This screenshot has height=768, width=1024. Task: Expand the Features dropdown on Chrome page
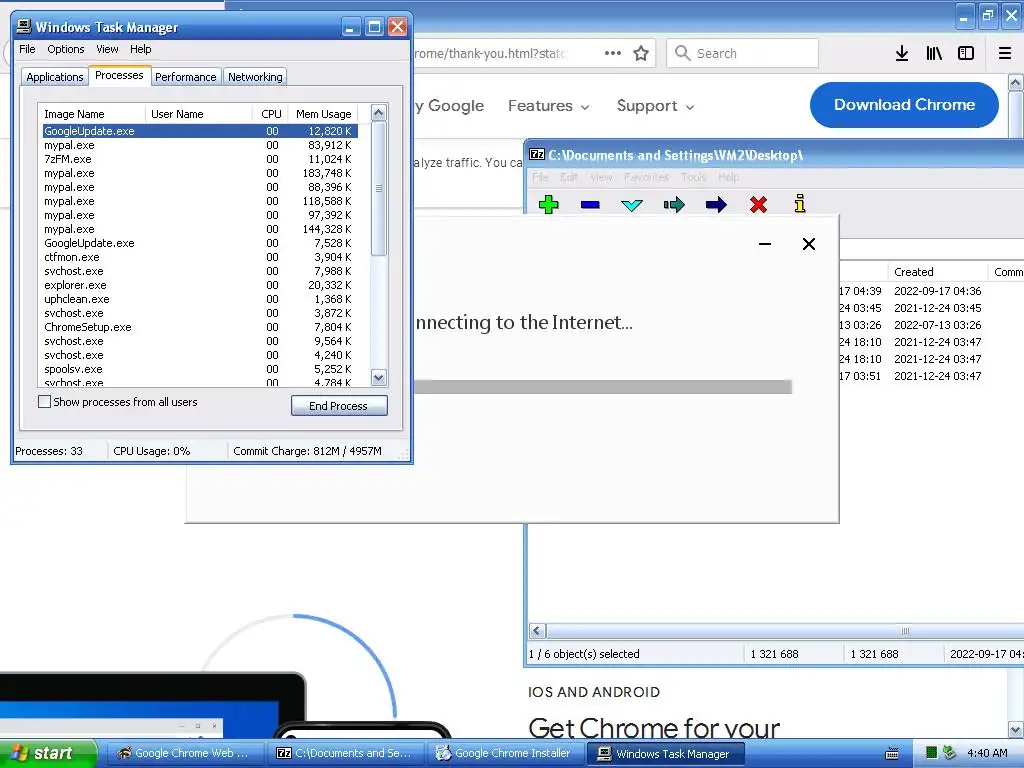(549, 106)
